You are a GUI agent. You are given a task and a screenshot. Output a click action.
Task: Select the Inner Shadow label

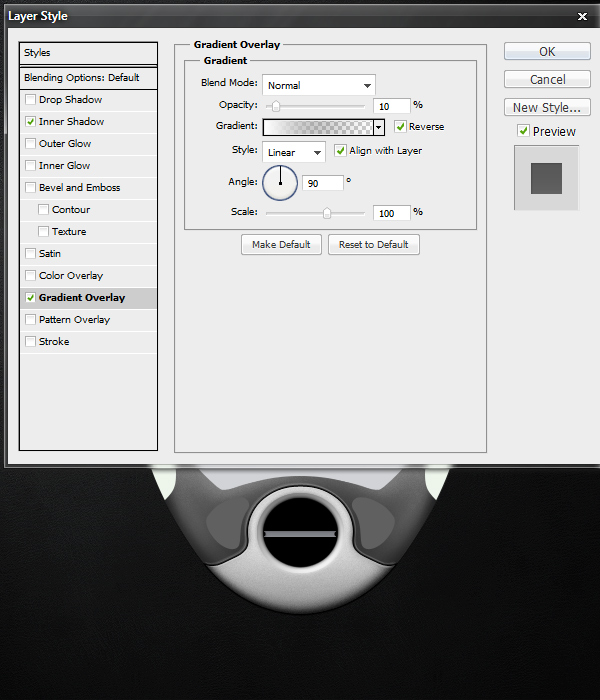(71, 121)
